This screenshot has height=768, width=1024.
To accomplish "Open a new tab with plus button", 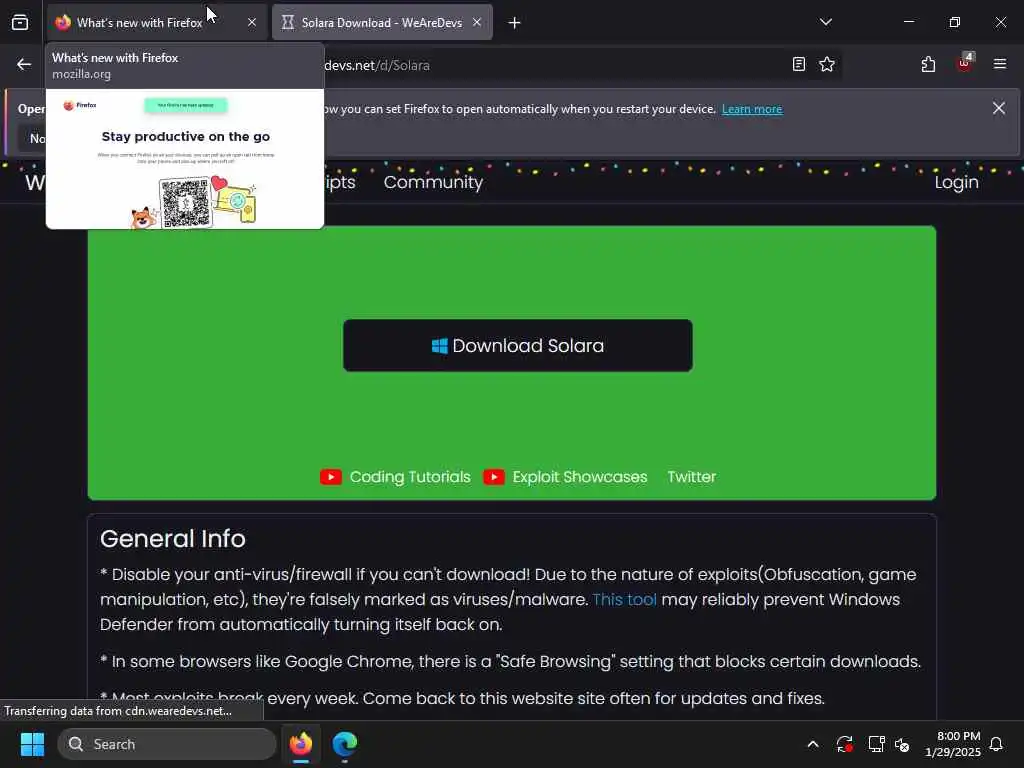I will tap(515, 24).
